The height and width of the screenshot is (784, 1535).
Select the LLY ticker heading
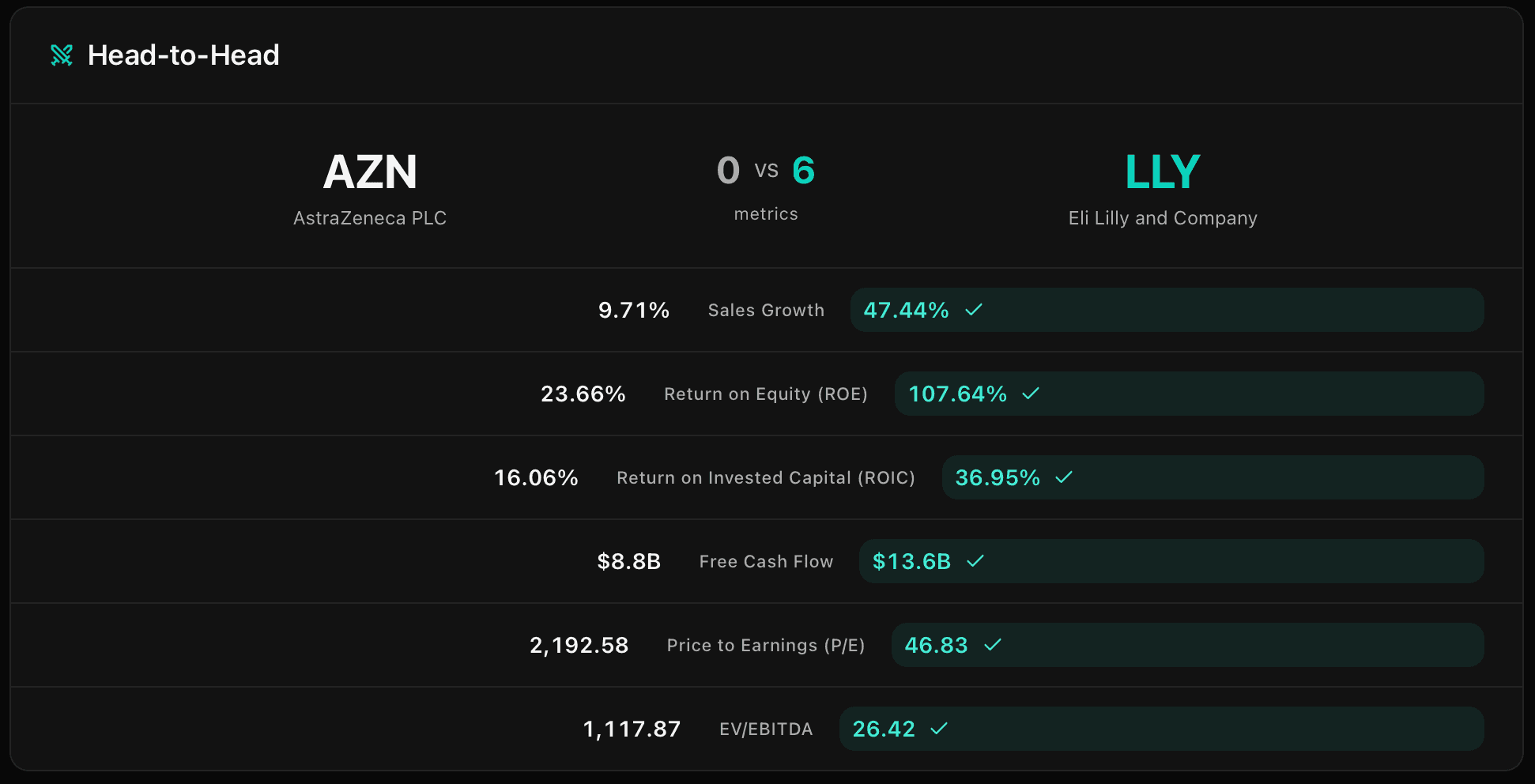[x=1163, y=172]
